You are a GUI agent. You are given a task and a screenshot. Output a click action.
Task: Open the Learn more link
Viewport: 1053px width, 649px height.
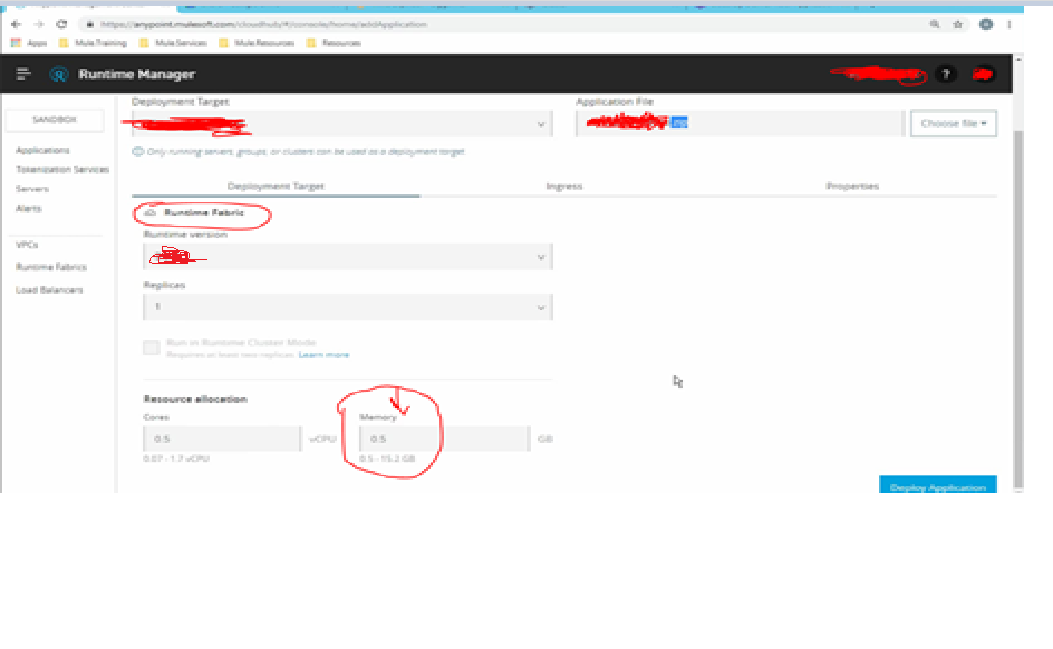(x=325, y=354)
